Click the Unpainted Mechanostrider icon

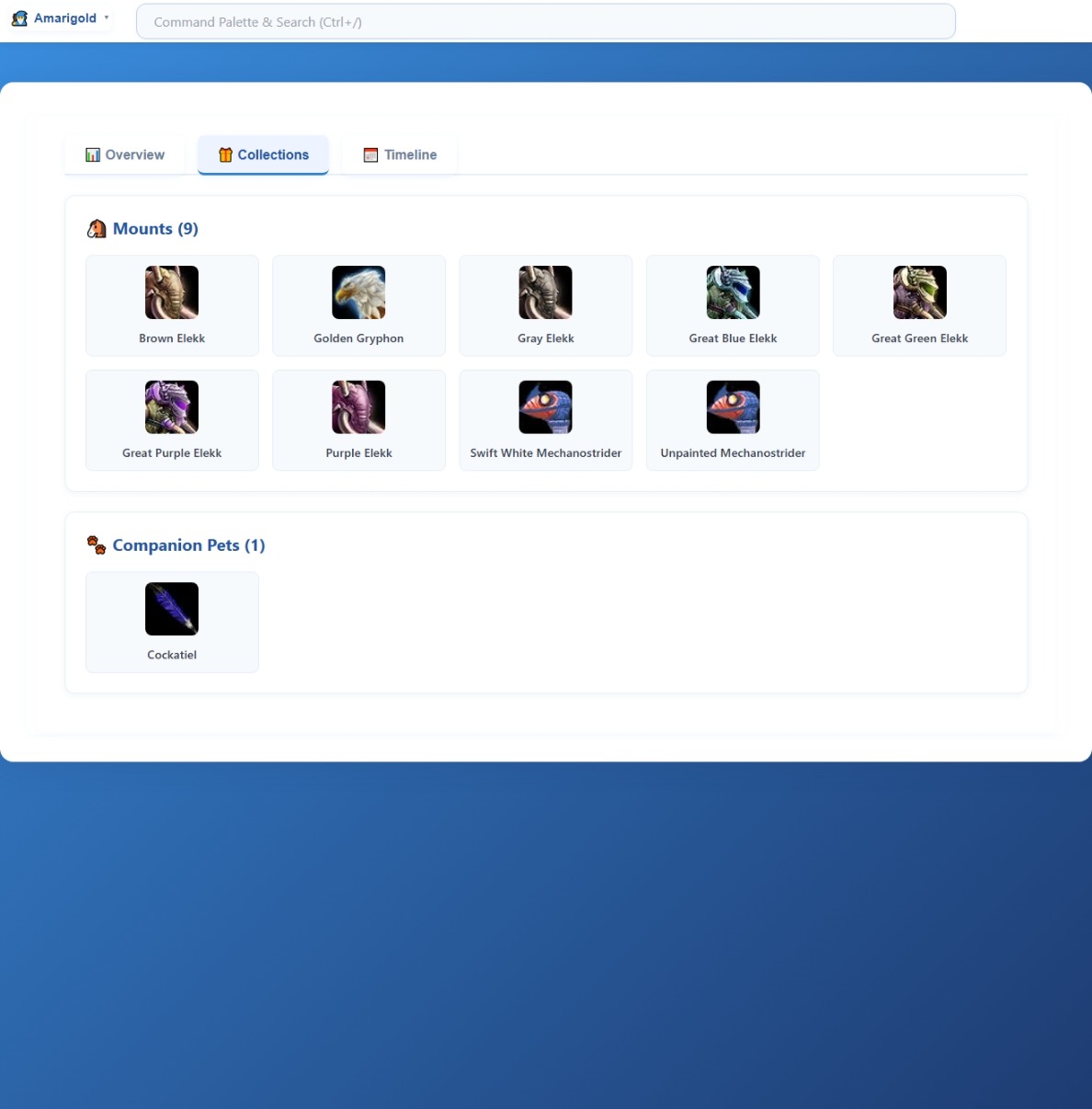tap(733, 406)
